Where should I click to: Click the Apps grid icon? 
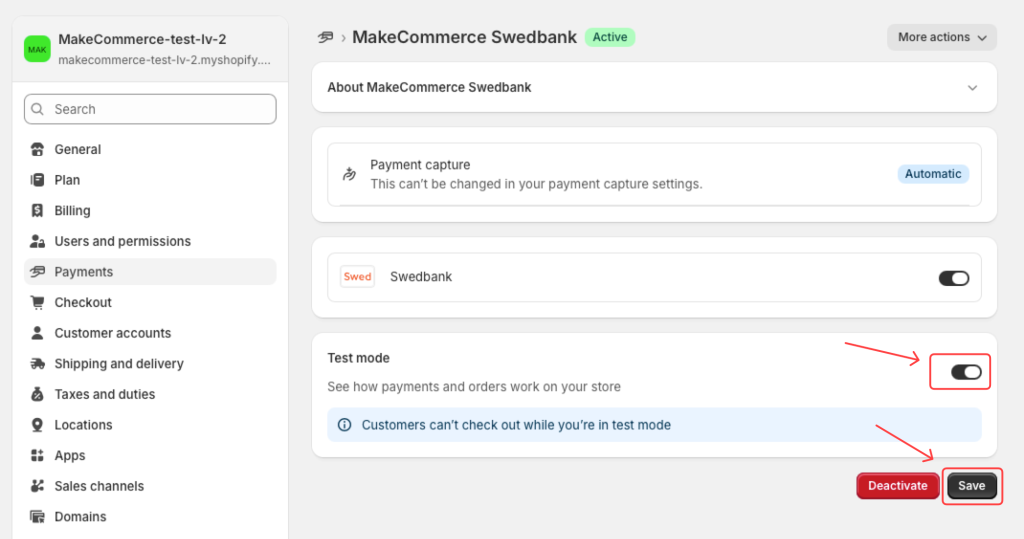coord(38,456)
